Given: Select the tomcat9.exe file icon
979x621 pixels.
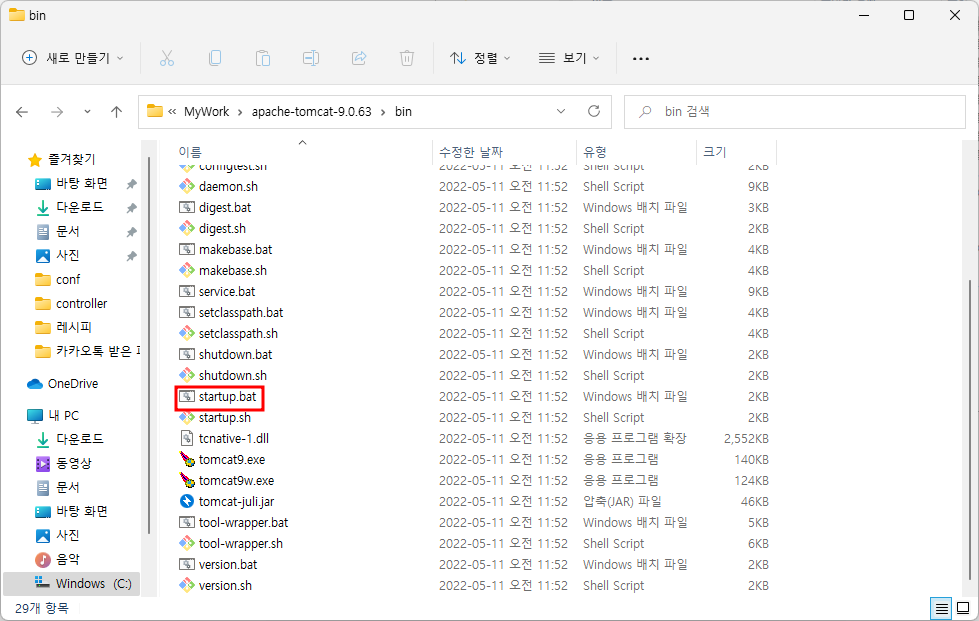Looking at the screenshot, I should tap(187, 460).
